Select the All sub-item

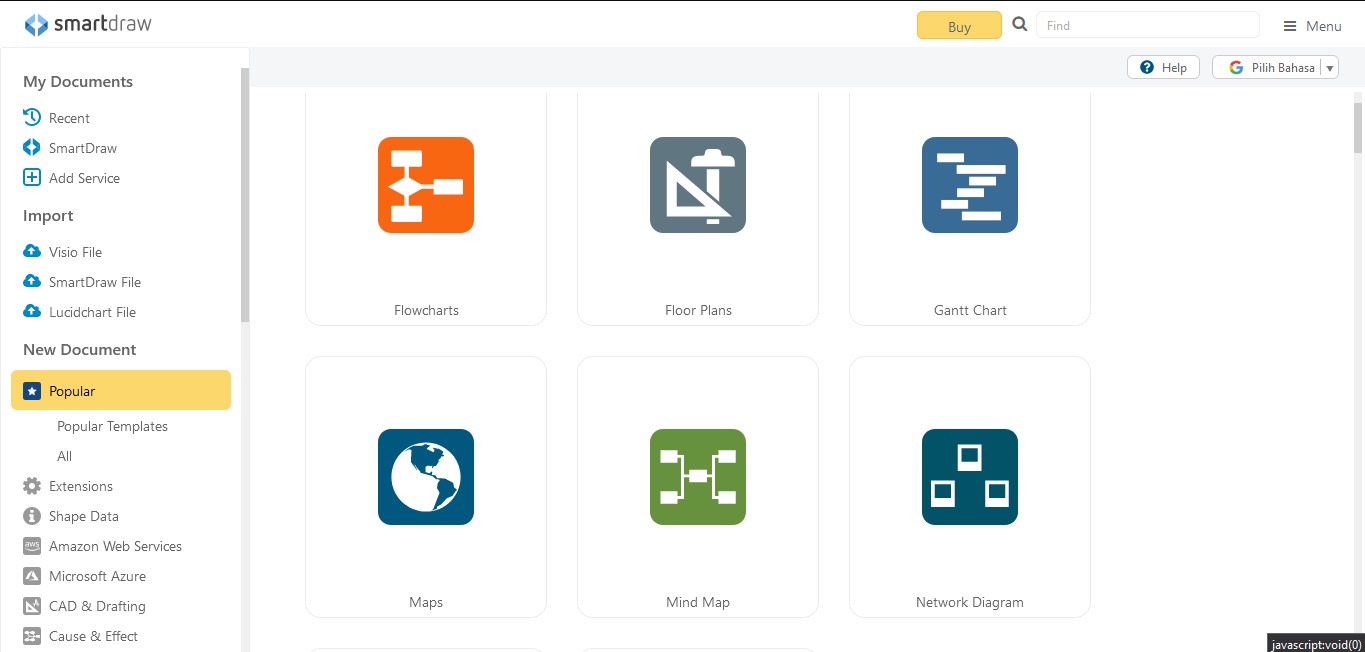65,456
